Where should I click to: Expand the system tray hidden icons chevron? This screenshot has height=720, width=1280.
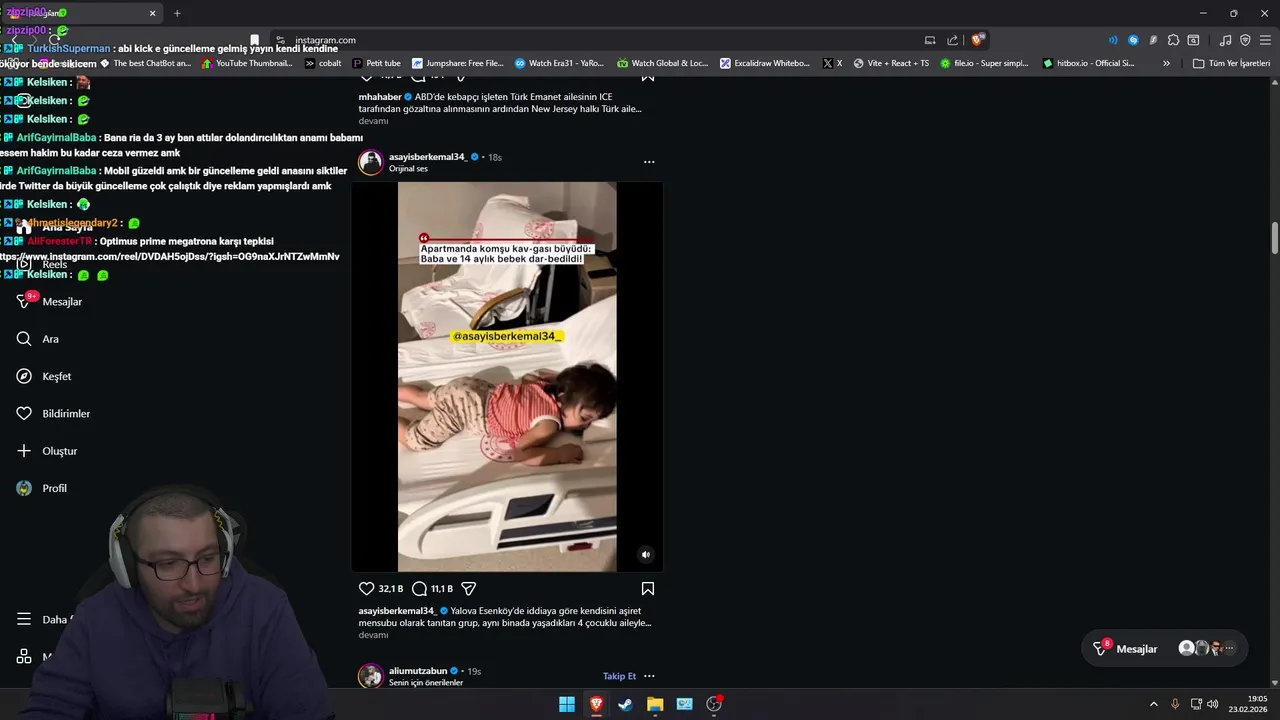click(x=1153, y=704)
